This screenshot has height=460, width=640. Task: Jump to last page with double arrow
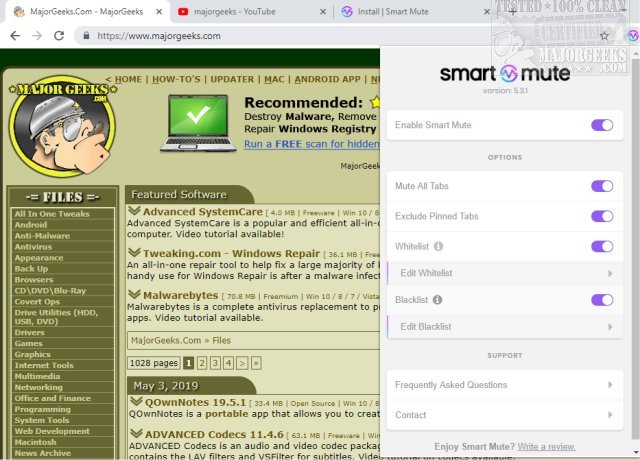tap(256, 363)
